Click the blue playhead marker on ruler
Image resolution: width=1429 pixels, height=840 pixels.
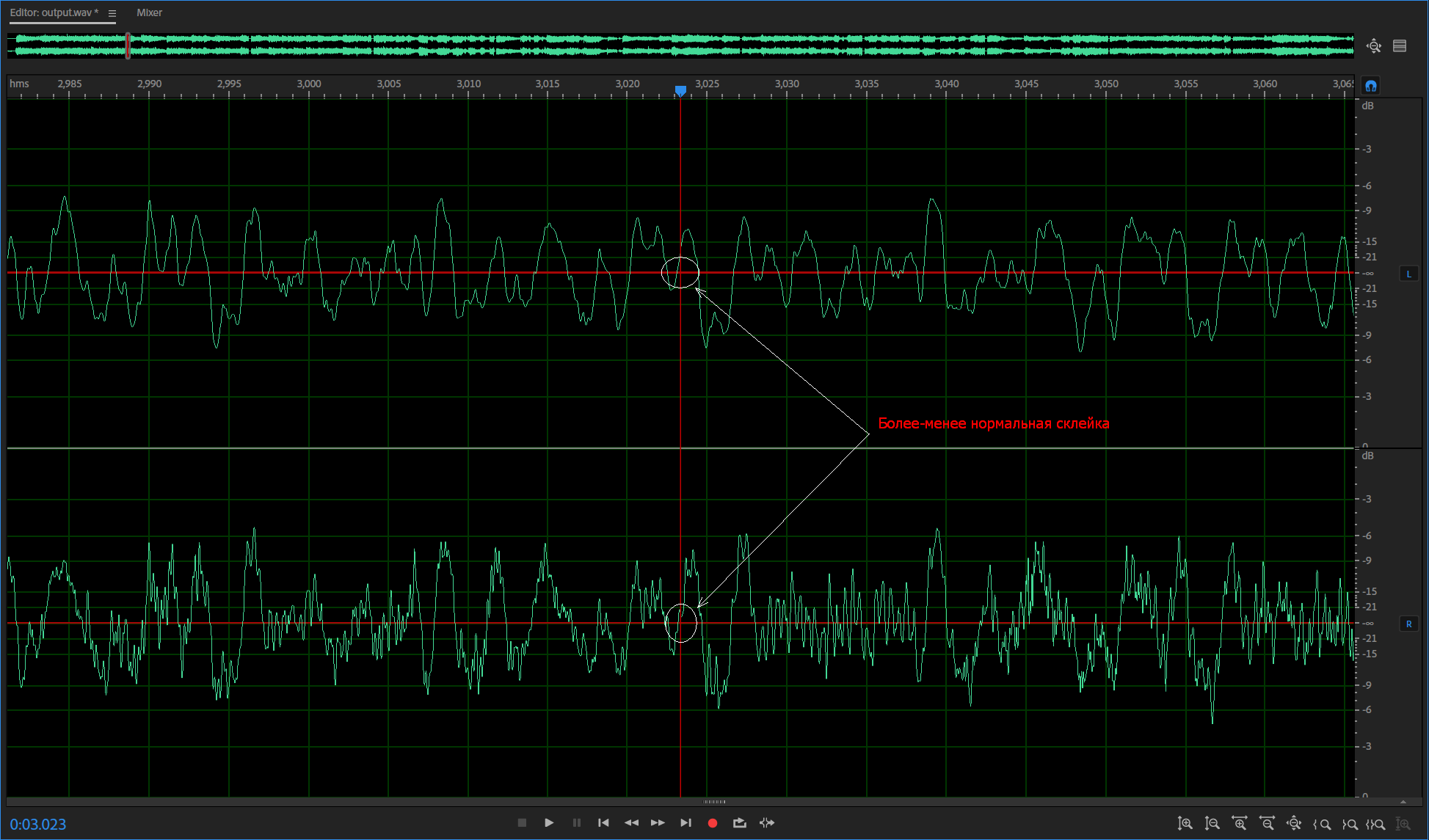(x=680, y=90)
